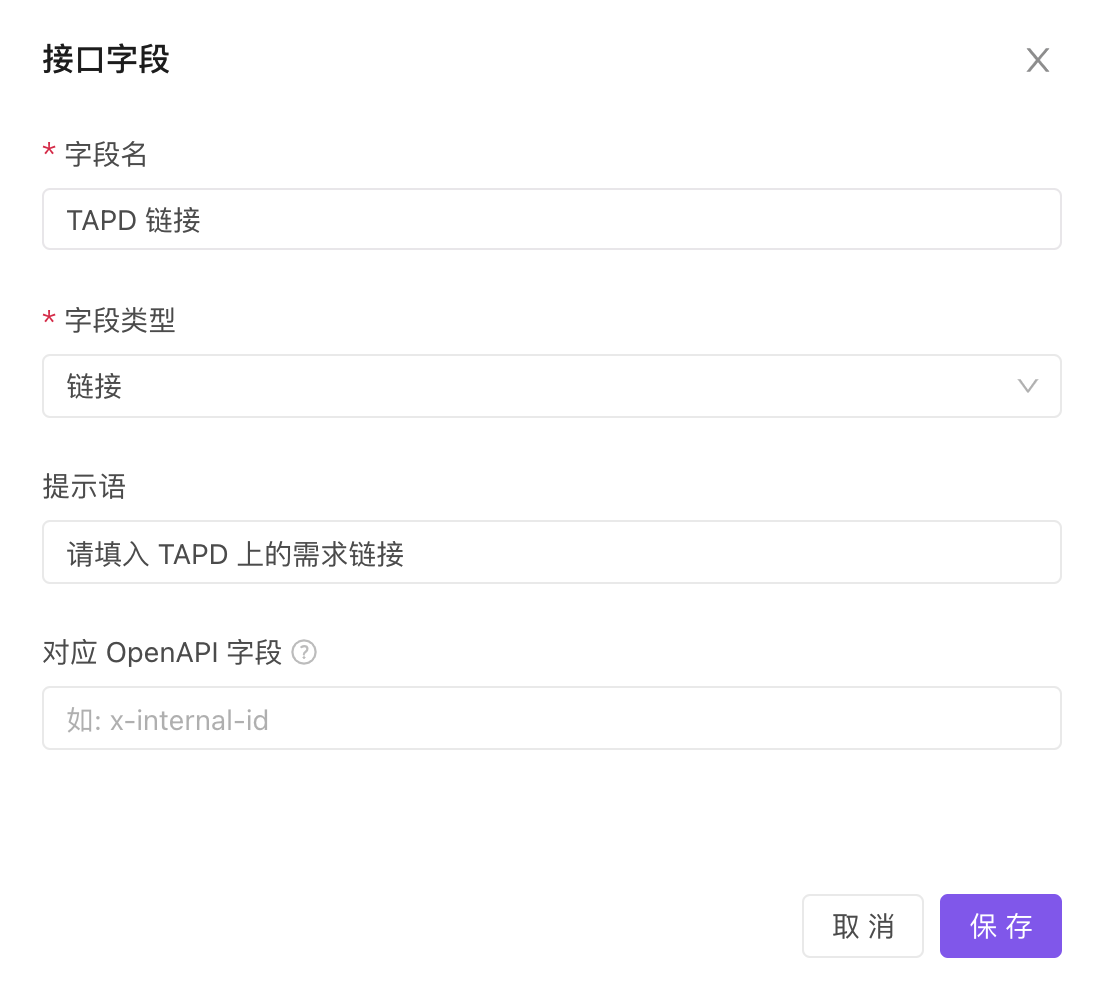Screen dimensions: 1100x996
Task: Click the help question-mark icon beside OpenAPI 字段
Action: (304, 653)
